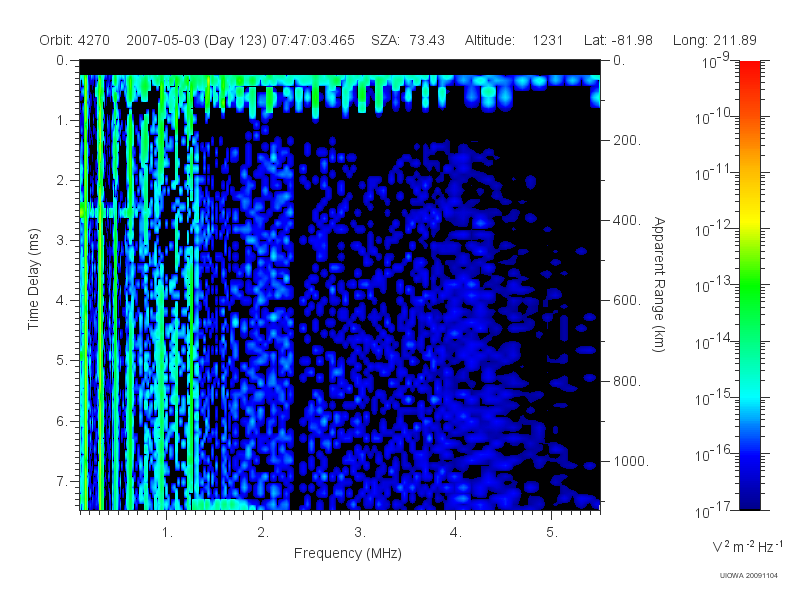Viewport: 800px width, 600px height.
Task: Click the 'Time Delay (ms)' axis label
Action: click(x=33, y=279)
